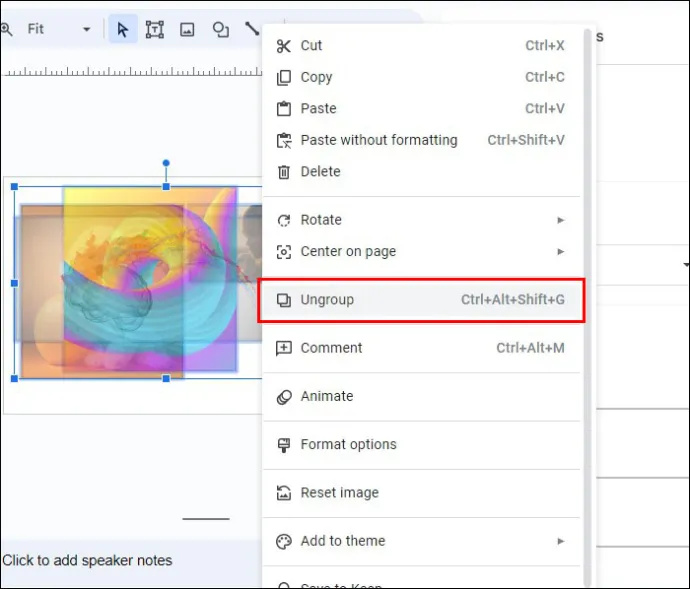Viewport: 690px width, 589px height.
Task: Open Center on page submenu
Action: 420,251
